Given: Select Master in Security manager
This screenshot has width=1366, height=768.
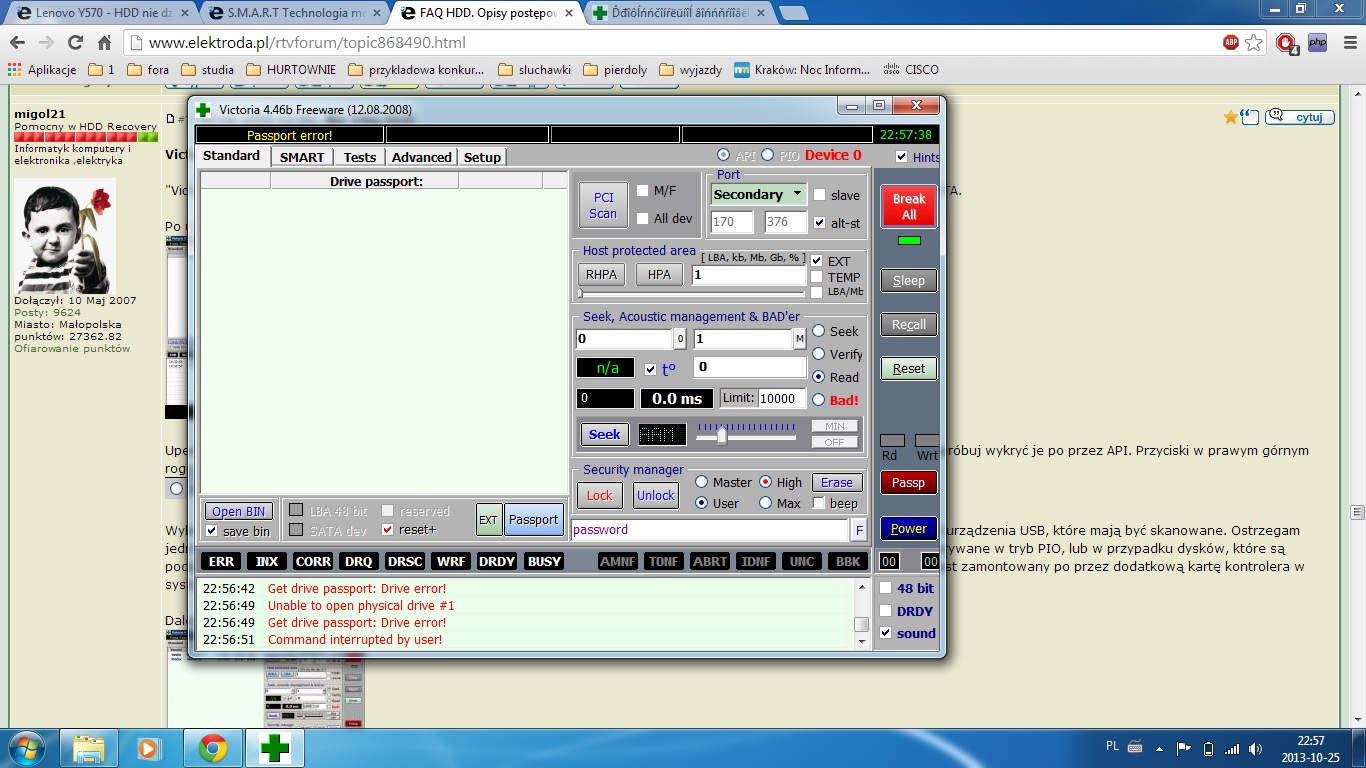Looking at the screenshot, I should (x=701, y=482).
